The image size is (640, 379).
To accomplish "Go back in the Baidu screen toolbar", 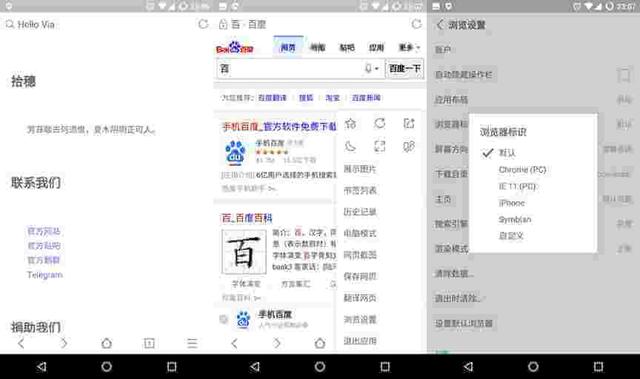I will pos(234,344).
